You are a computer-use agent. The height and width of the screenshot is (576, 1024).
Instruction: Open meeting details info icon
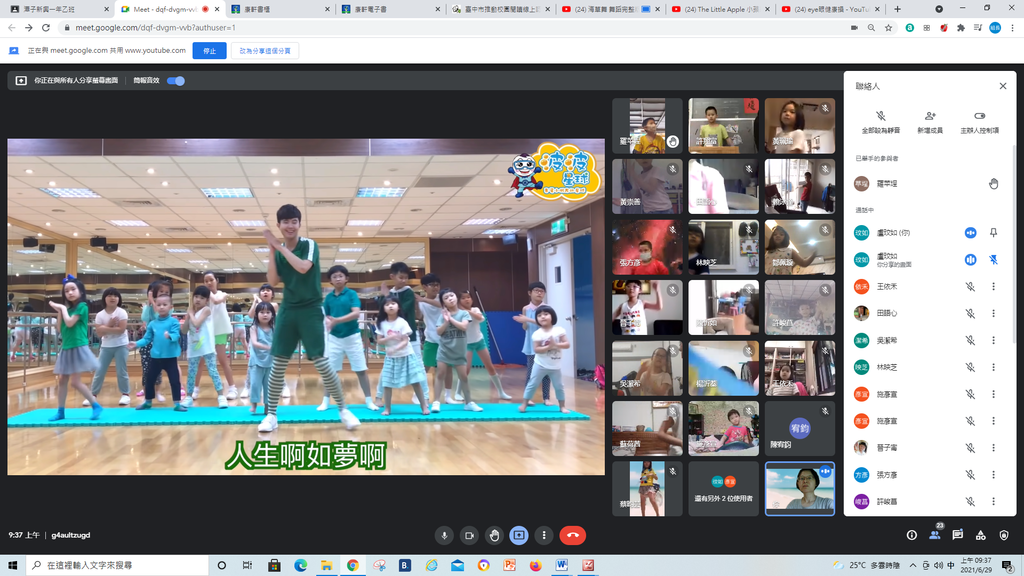(912, 536)
